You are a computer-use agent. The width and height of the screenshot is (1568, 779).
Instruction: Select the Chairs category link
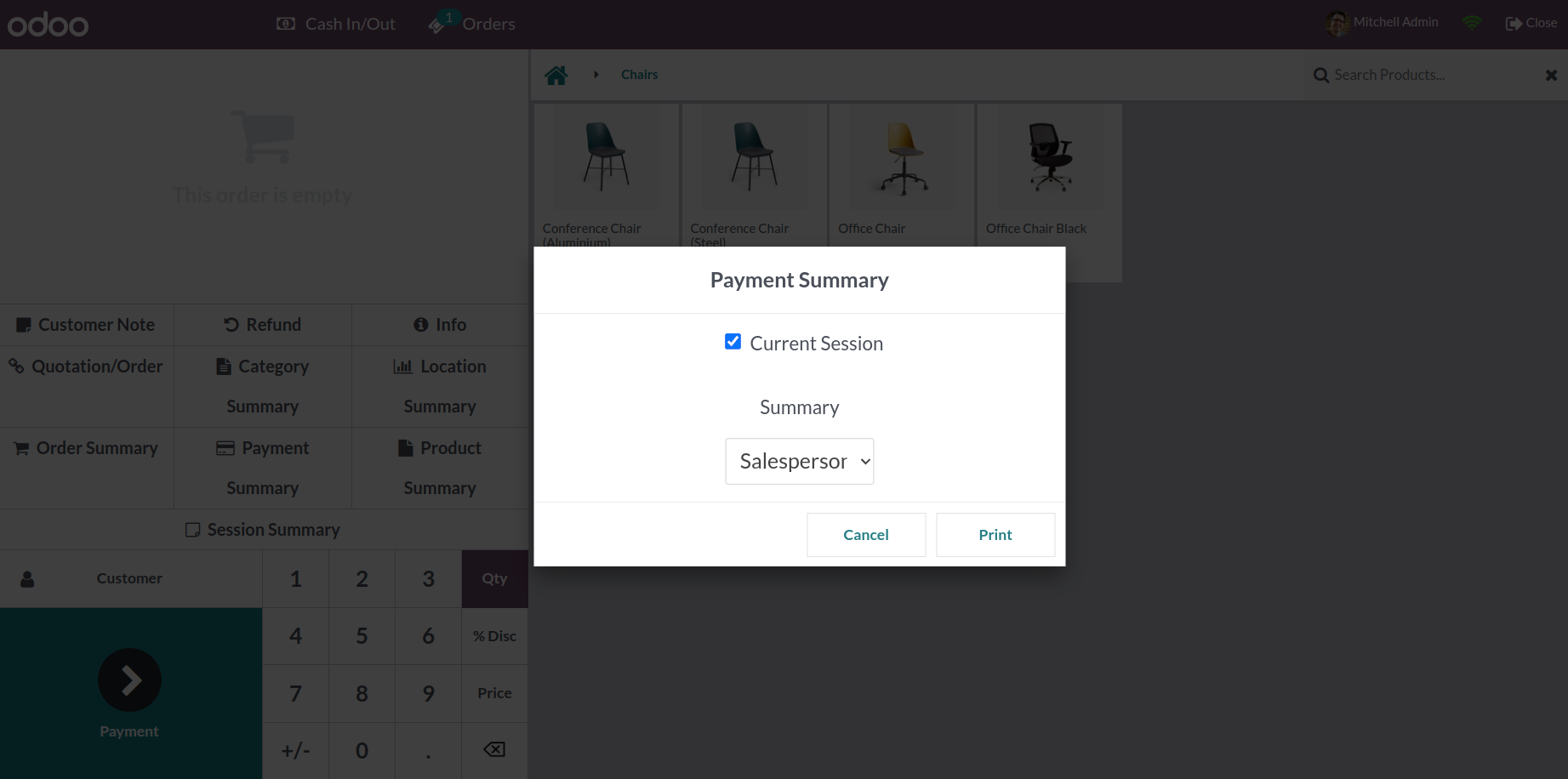pos(639,75)
